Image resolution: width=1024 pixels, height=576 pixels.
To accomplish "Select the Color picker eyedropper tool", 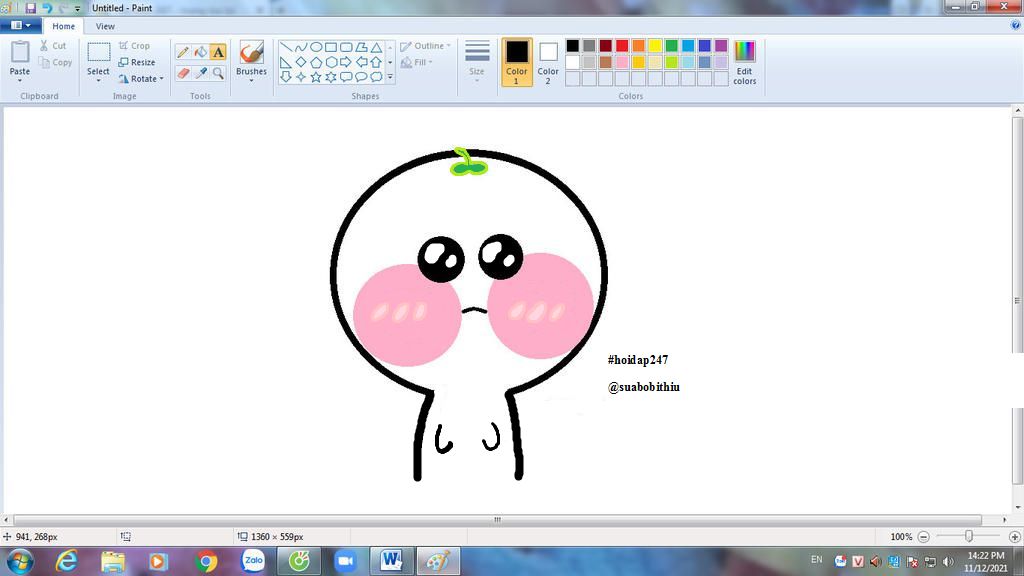I will 200,73.
